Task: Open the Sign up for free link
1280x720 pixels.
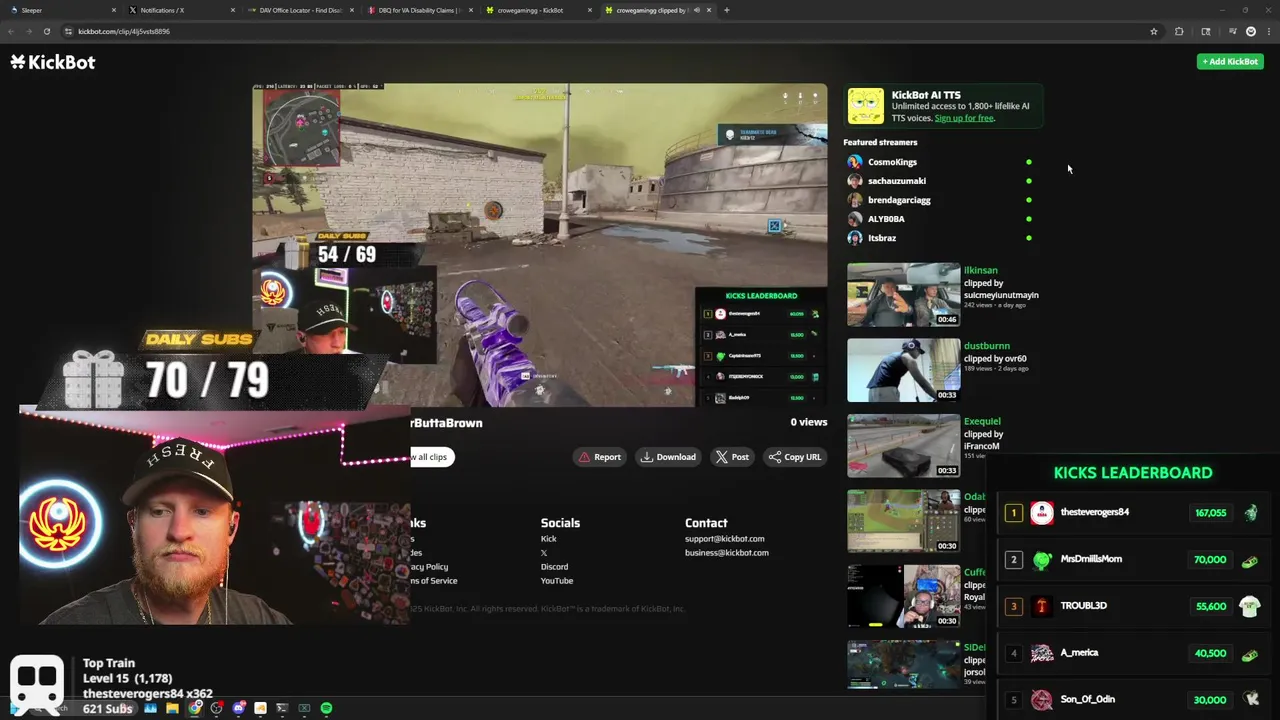Action: click(x=964, y=118)
